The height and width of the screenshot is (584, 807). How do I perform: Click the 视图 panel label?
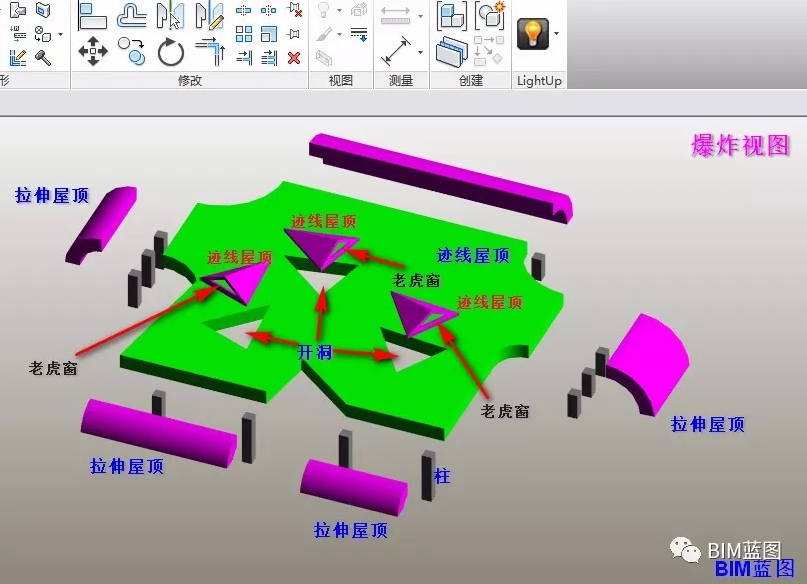pos(341,80)
